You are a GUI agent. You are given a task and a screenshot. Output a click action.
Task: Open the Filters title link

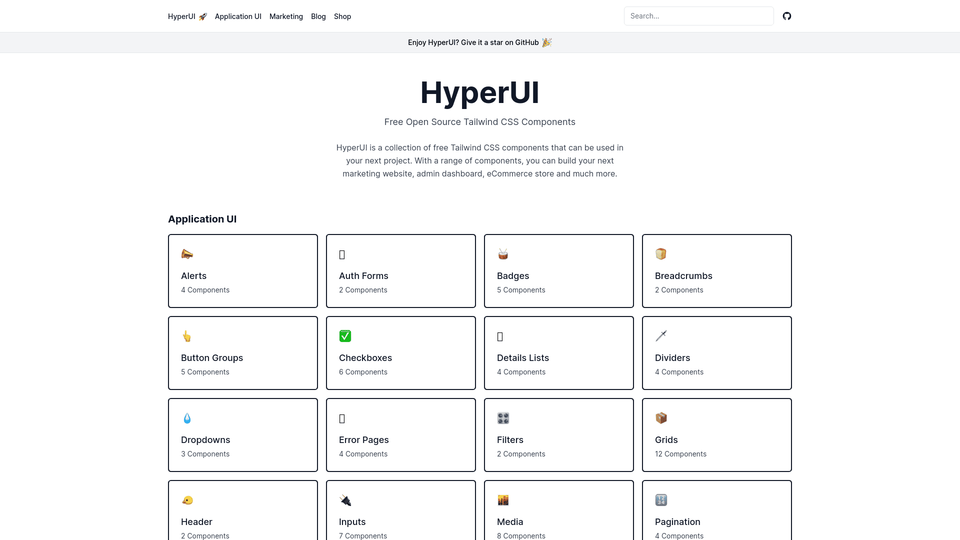coord(510,440)
